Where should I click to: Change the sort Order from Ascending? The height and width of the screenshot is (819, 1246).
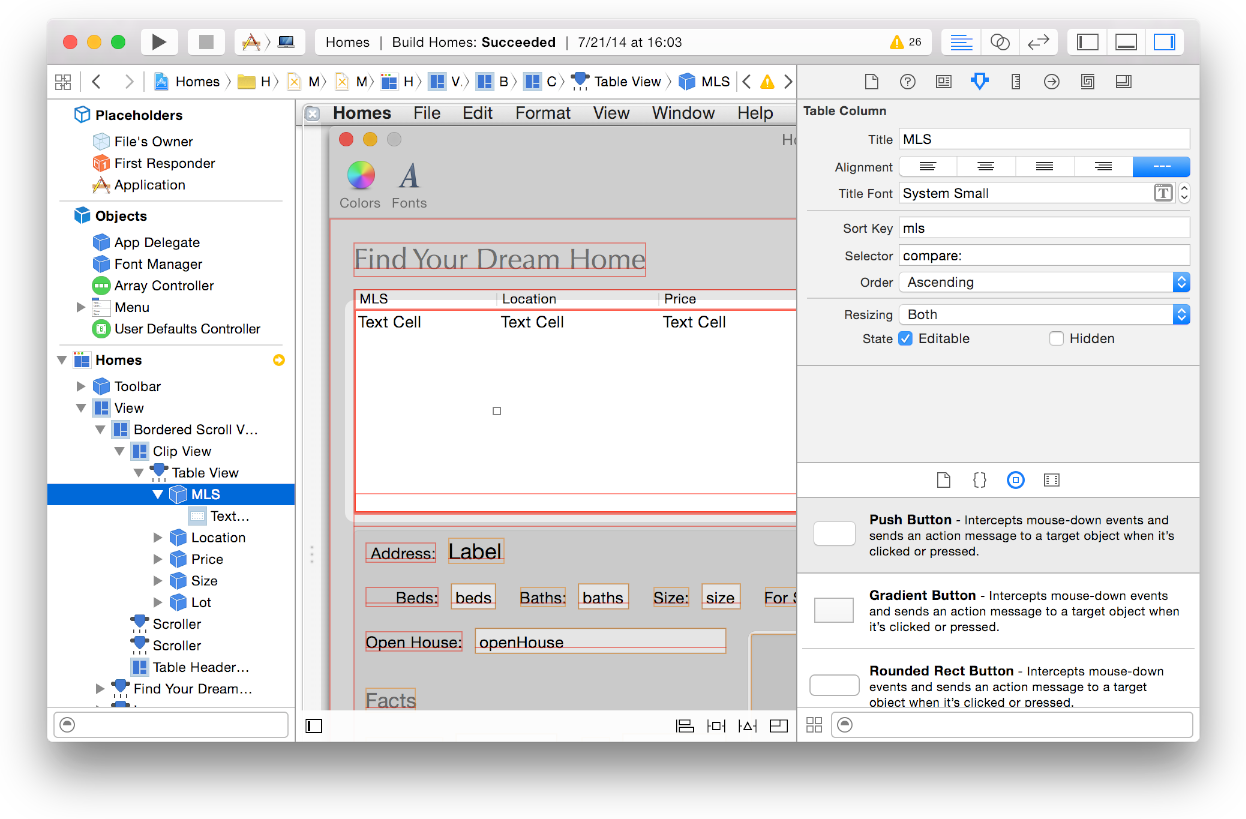pyautogui.click(x=1180, y=281)
